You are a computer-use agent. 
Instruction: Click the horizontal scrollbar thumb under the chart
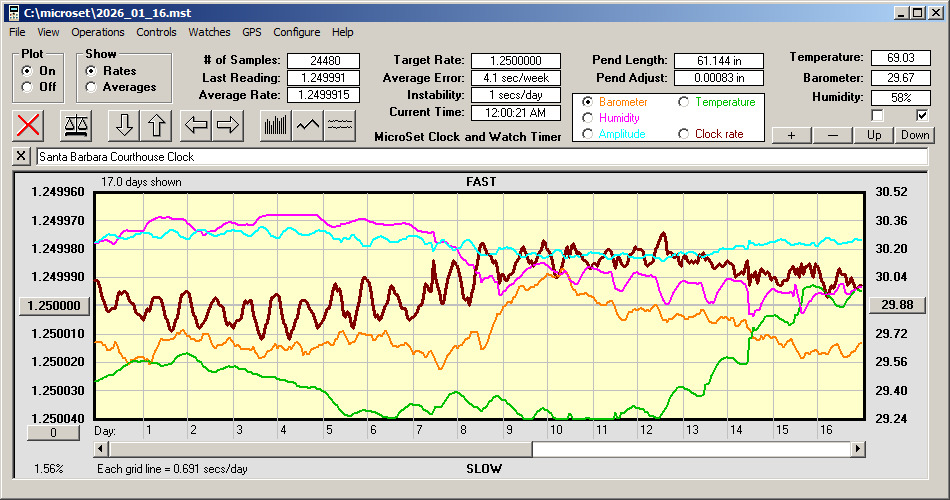click(700, 449)
